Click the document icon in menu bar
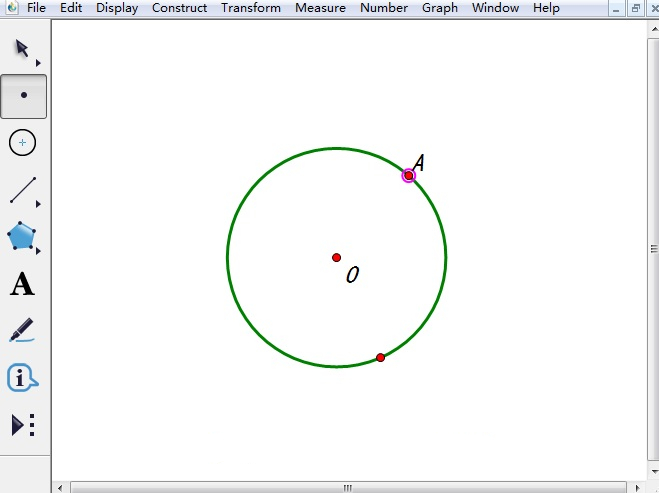659x493 pixels. pyautogui.click(x=11, y=8)
